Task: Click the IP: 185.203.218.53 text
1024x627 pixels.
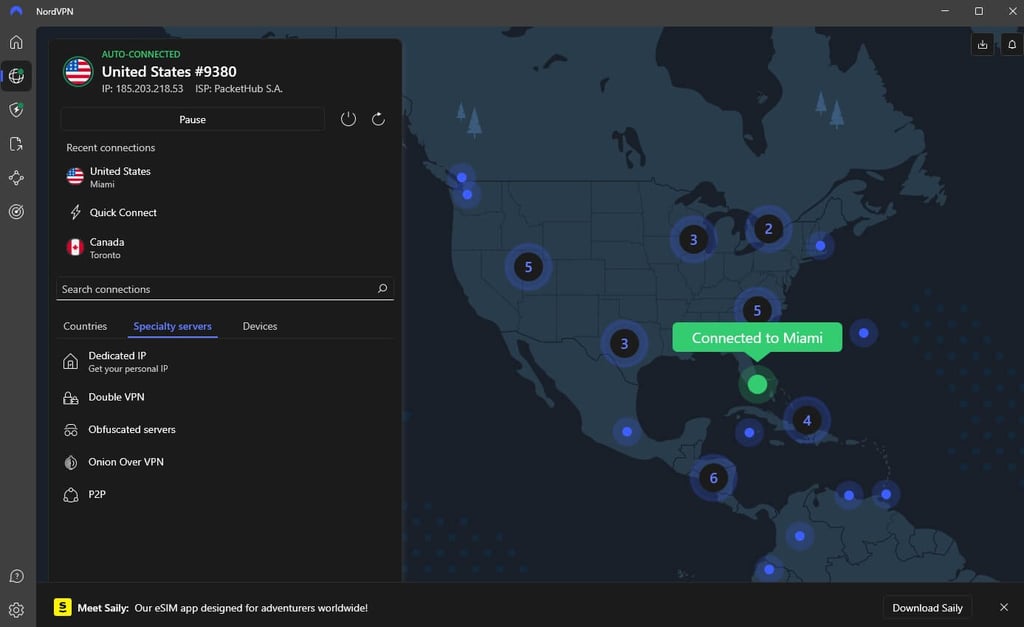Action: coord(142,89)
